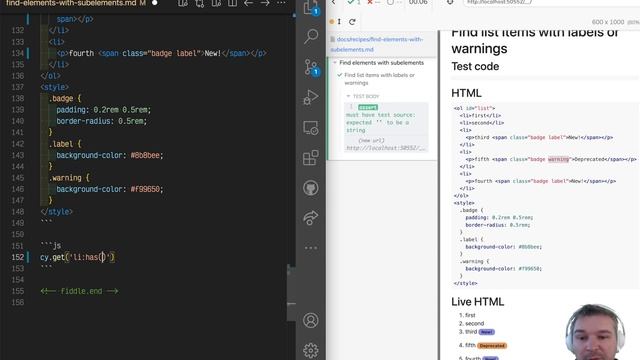The image size is (640, 360).
Task: Open the Live Share arrow icon
Action: coord(311,218)
